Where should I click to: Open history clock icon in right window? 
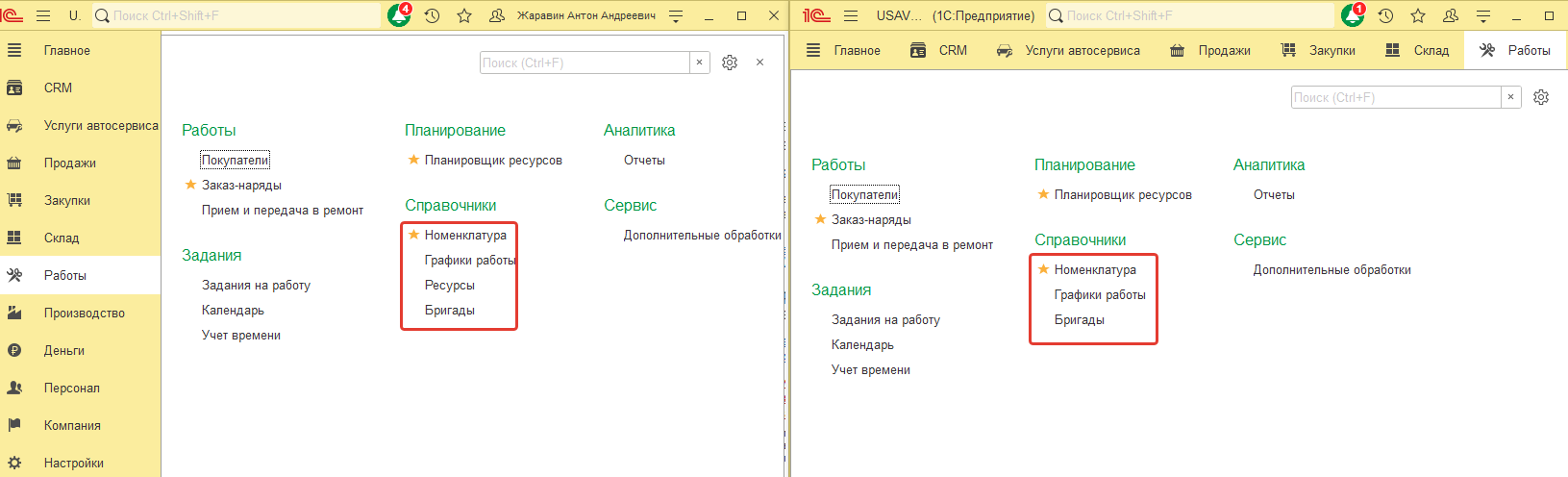(1385, 15)
